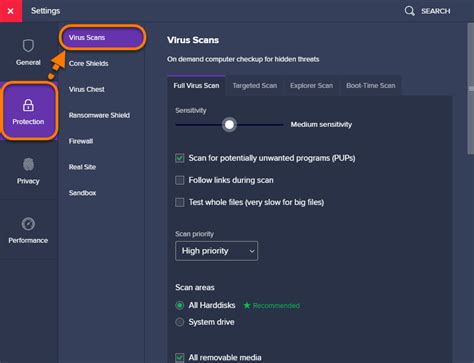Open Performance gauge icon

[x=28, y=224]
